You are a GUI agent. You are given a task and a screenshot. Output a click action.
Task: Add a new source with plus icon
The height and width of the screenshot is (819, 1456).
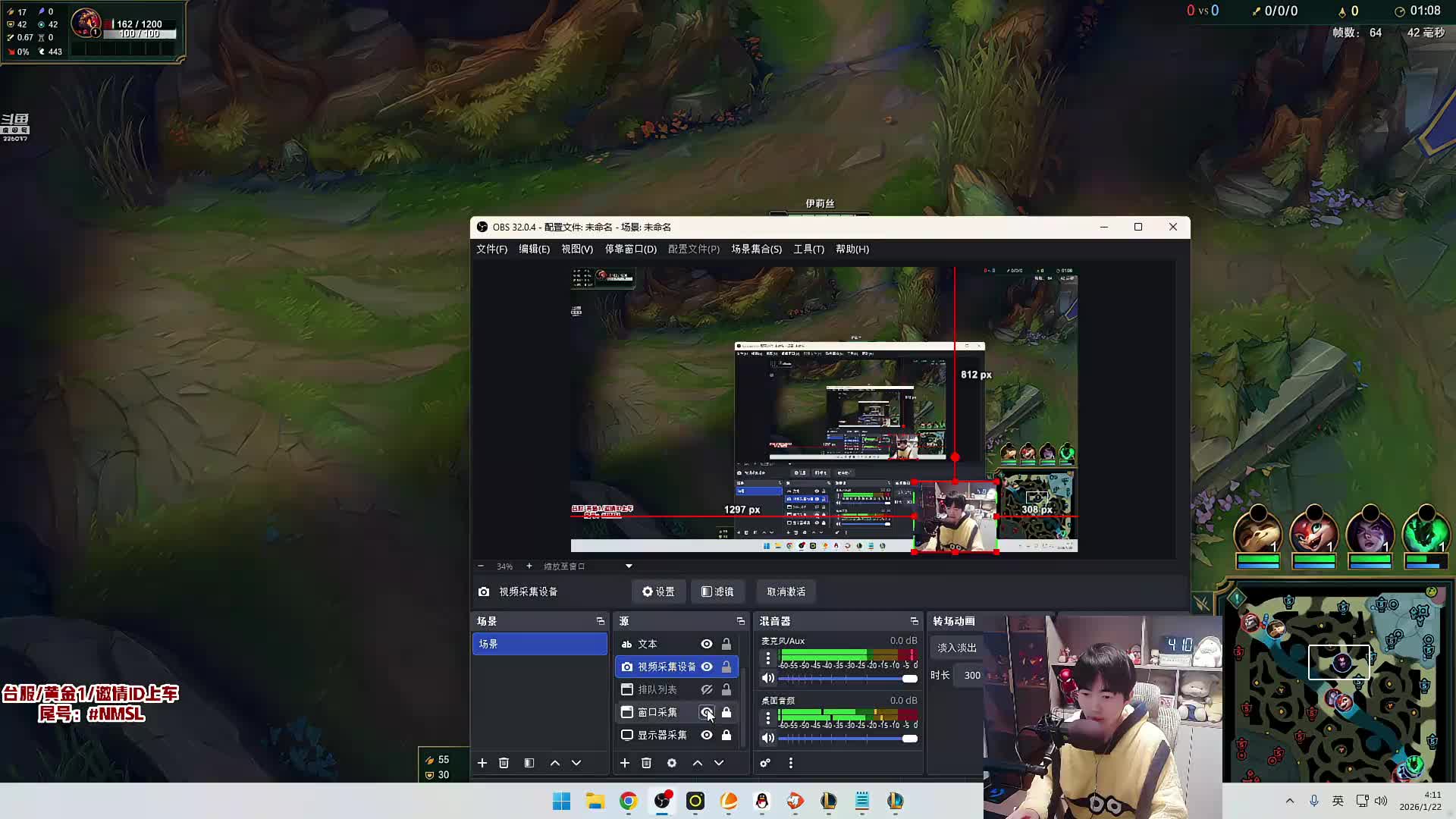click(625, 763)
